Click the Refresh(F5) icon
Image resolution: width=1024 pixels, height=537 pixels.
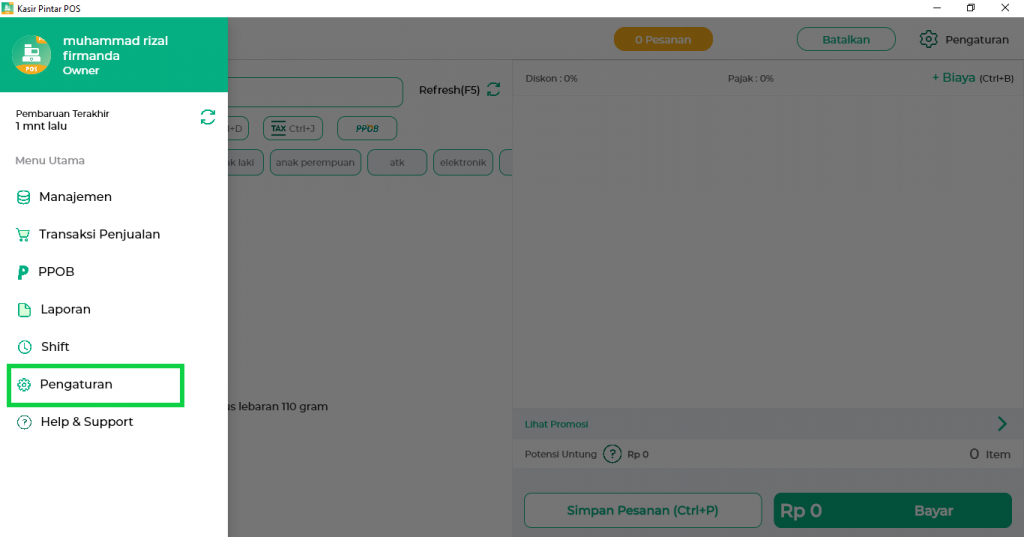pos(493,90)
